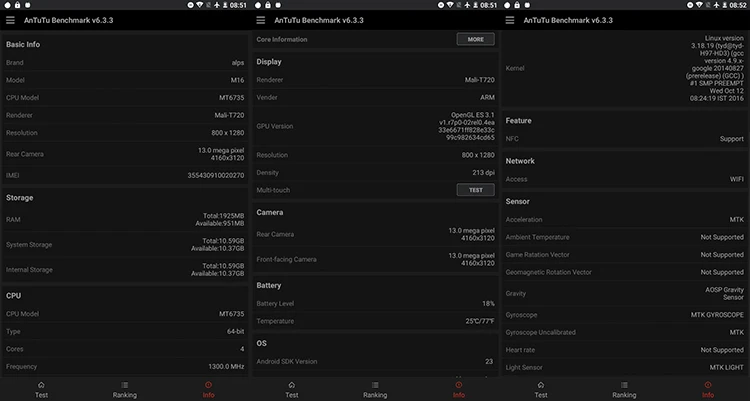Click the Cores value 4
The height and width of the screenshot is (401, 750).
tap(242, 349)
